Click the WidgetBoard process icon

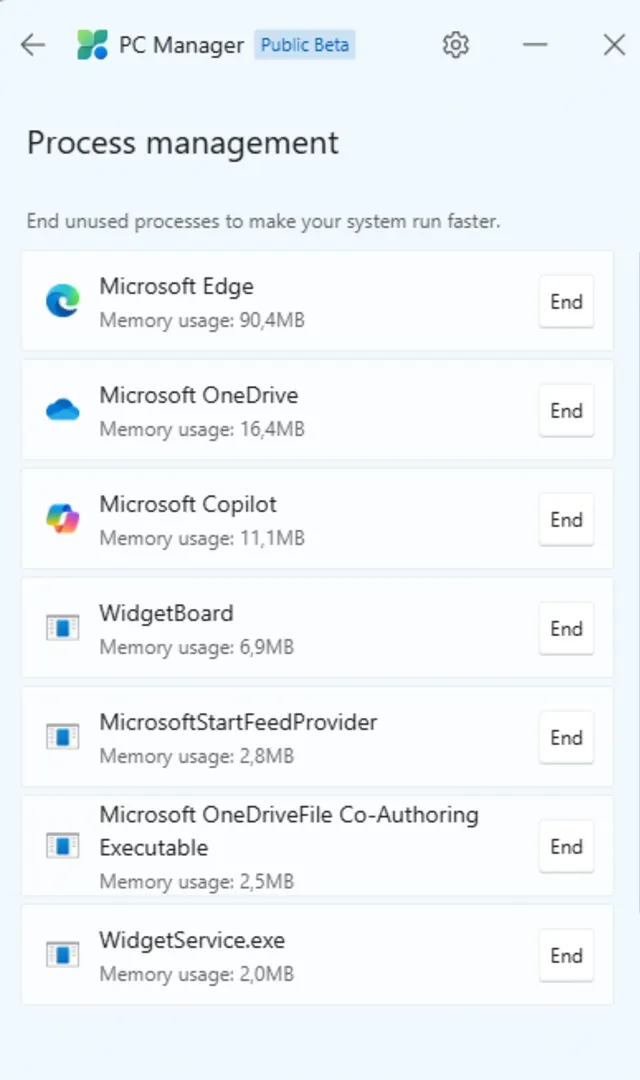point(62,629)
